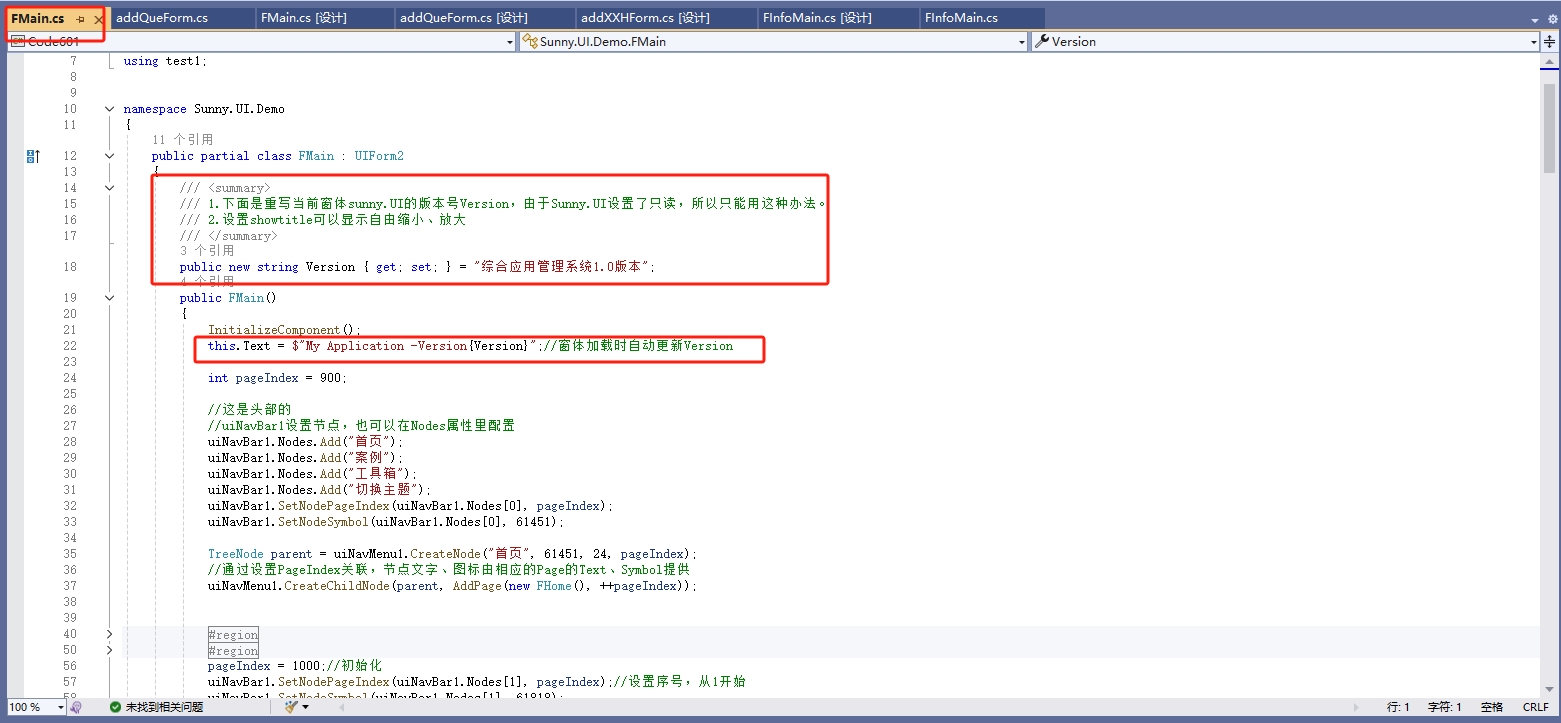Click 'int pageIndex = 900;' statement
This screenshot has width=1561, height=723.
point(277,378)
